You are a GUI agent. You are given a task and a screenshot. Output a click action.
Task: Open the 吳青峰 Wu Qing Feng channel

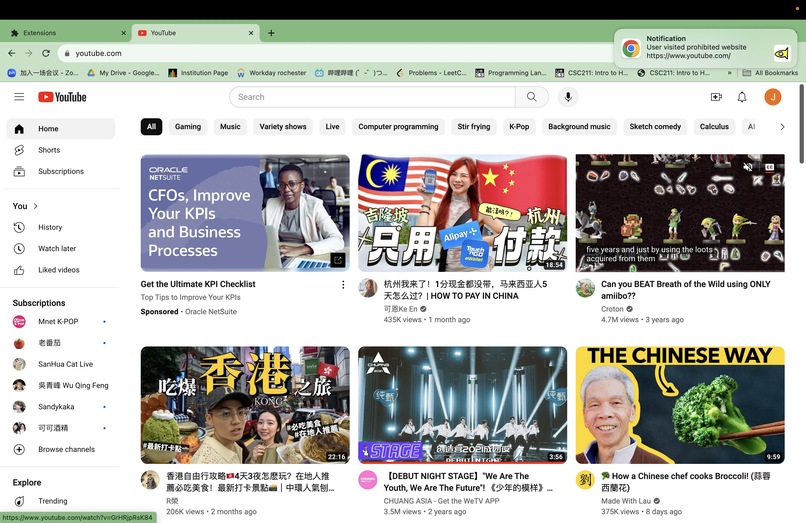pyautogui.click(x=61, y=385)
